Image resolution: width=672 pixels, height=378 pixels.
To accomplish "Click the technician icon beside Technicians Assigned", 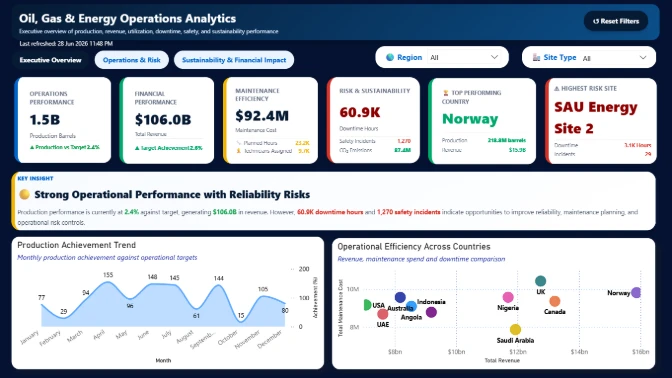I will (x=238, y=151).
